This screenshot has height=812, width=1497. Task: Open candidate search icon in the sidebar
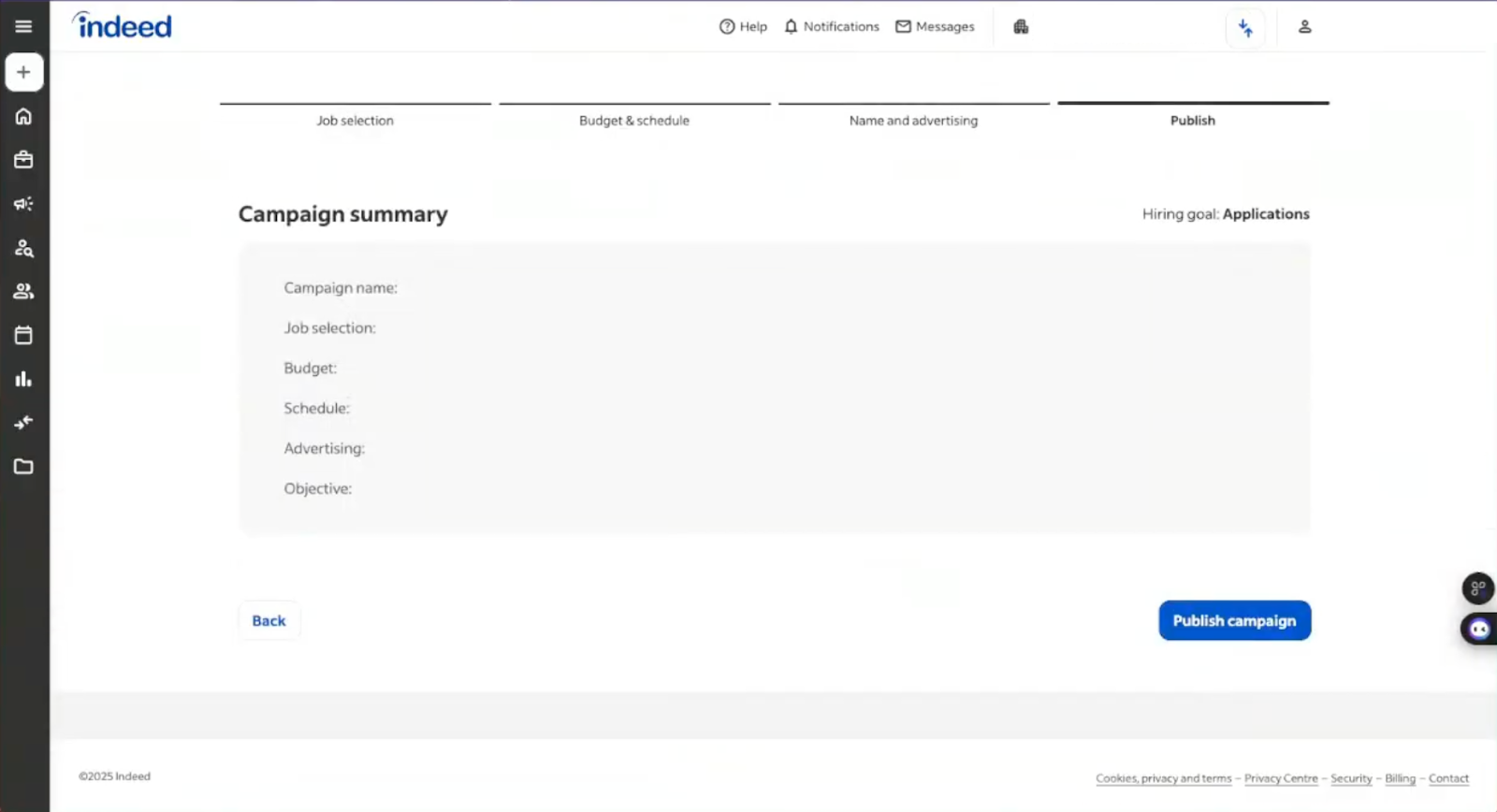23,248
